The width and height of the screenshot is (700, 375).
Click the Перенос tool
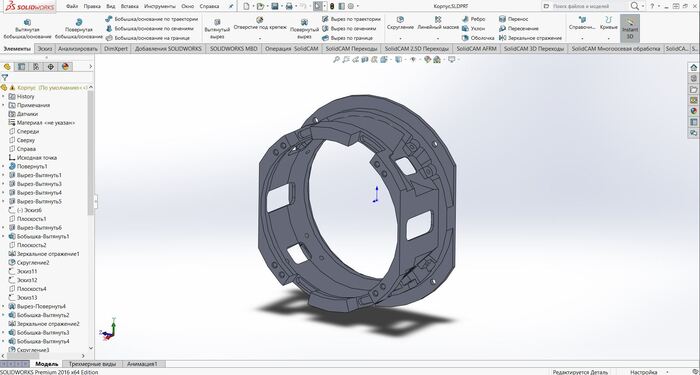[513, 19]
